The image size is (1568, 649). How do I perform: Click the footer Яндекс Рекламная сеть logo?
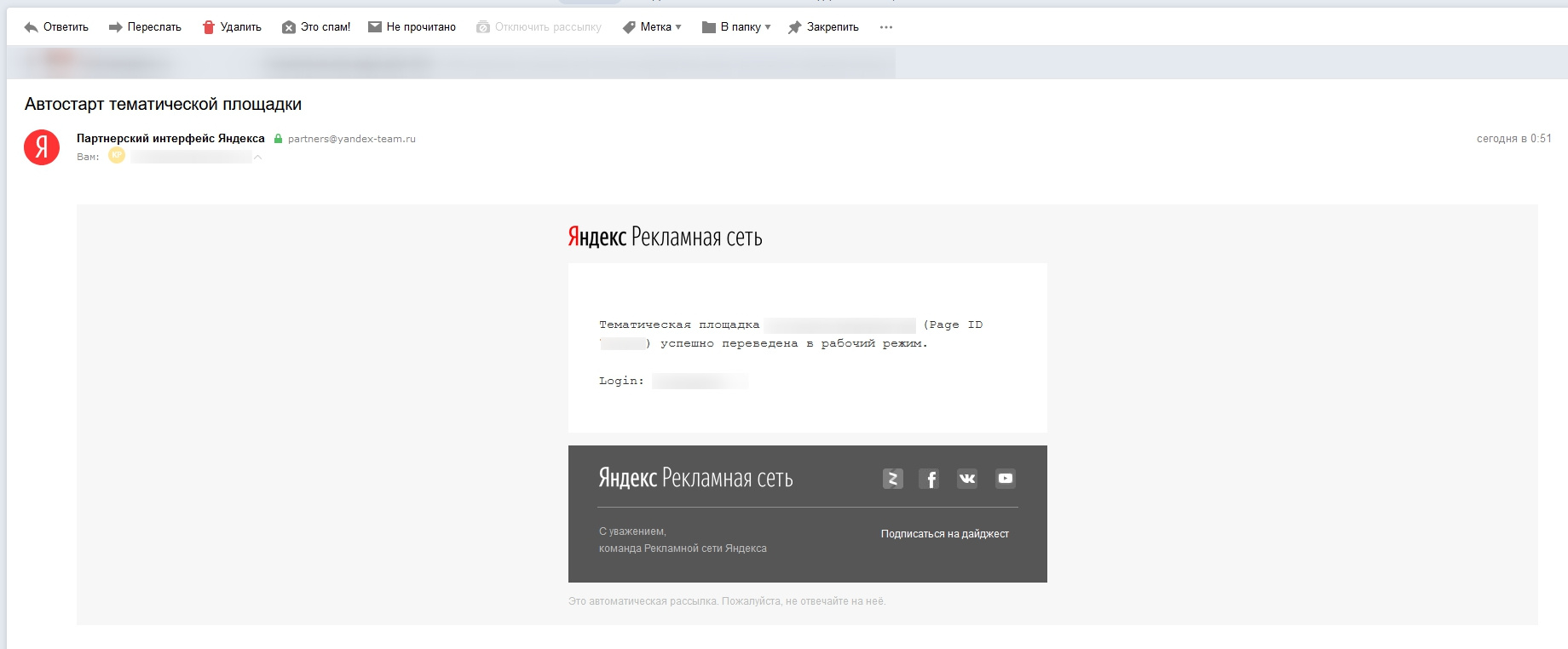[696, 478]
